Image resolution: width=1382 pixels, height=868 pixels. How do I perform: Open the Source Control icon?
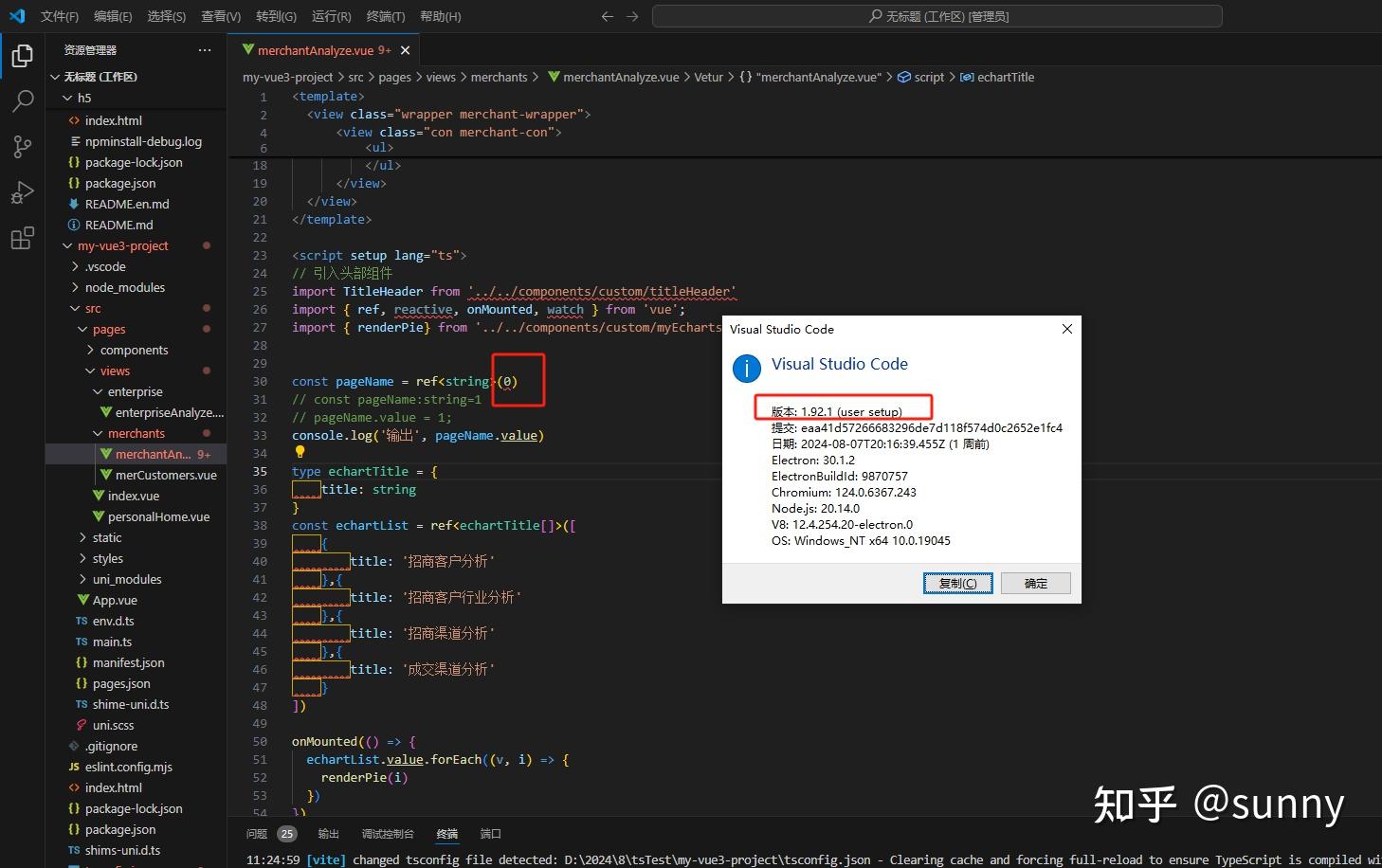(x=22, y=146)
